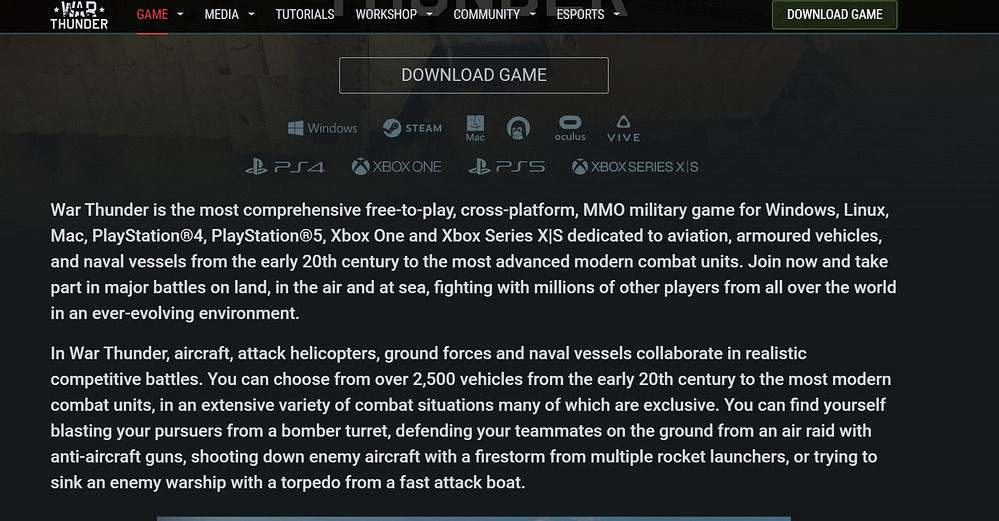Expand the Media menu dropdown arrow
999x521 pixels.
[x=251, y=14]
